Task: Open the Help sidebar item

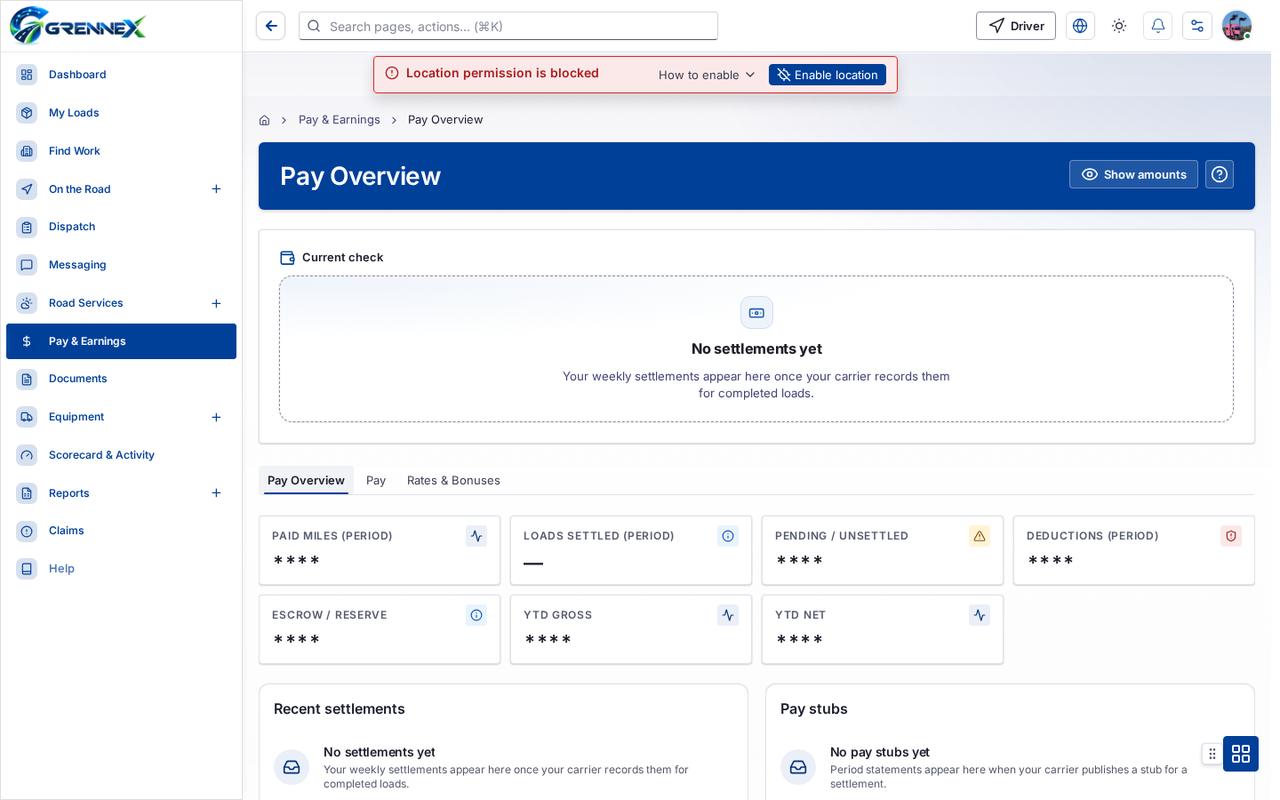Action: (121, 569)
